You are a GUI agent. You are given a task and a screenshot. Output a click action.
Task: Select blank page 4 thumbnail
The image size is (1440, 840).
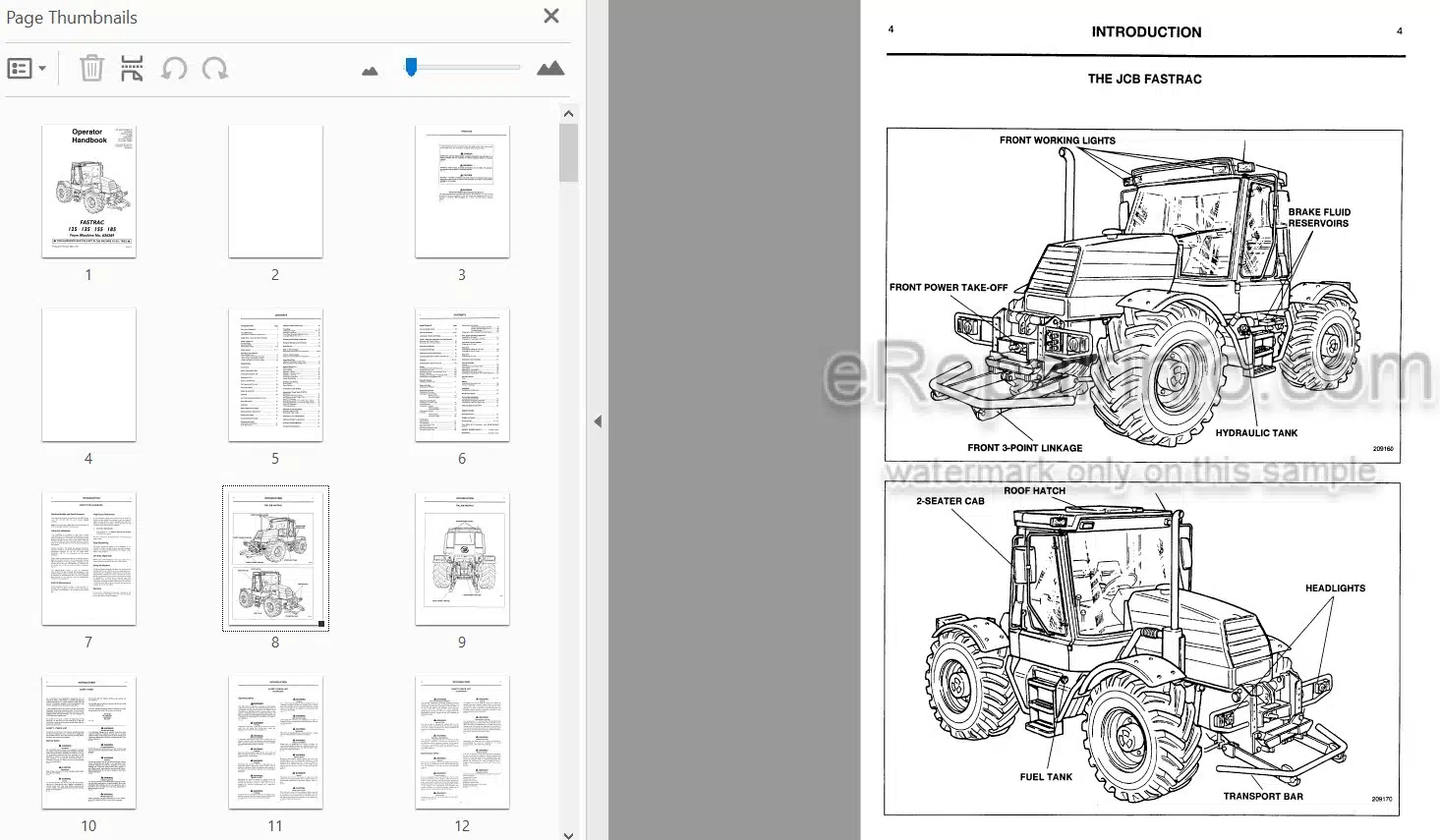click(x=88, y=375)
